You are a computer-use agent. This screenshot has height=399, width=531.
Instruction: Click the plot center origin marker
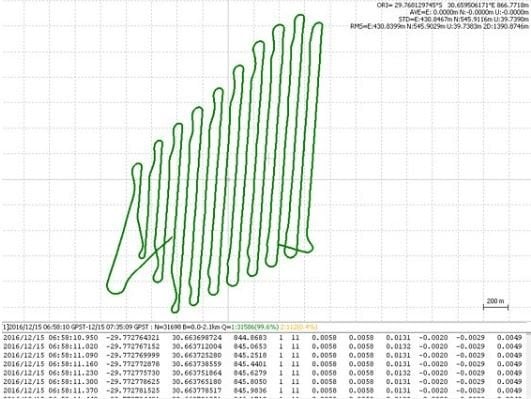click(x=228, y=179)
